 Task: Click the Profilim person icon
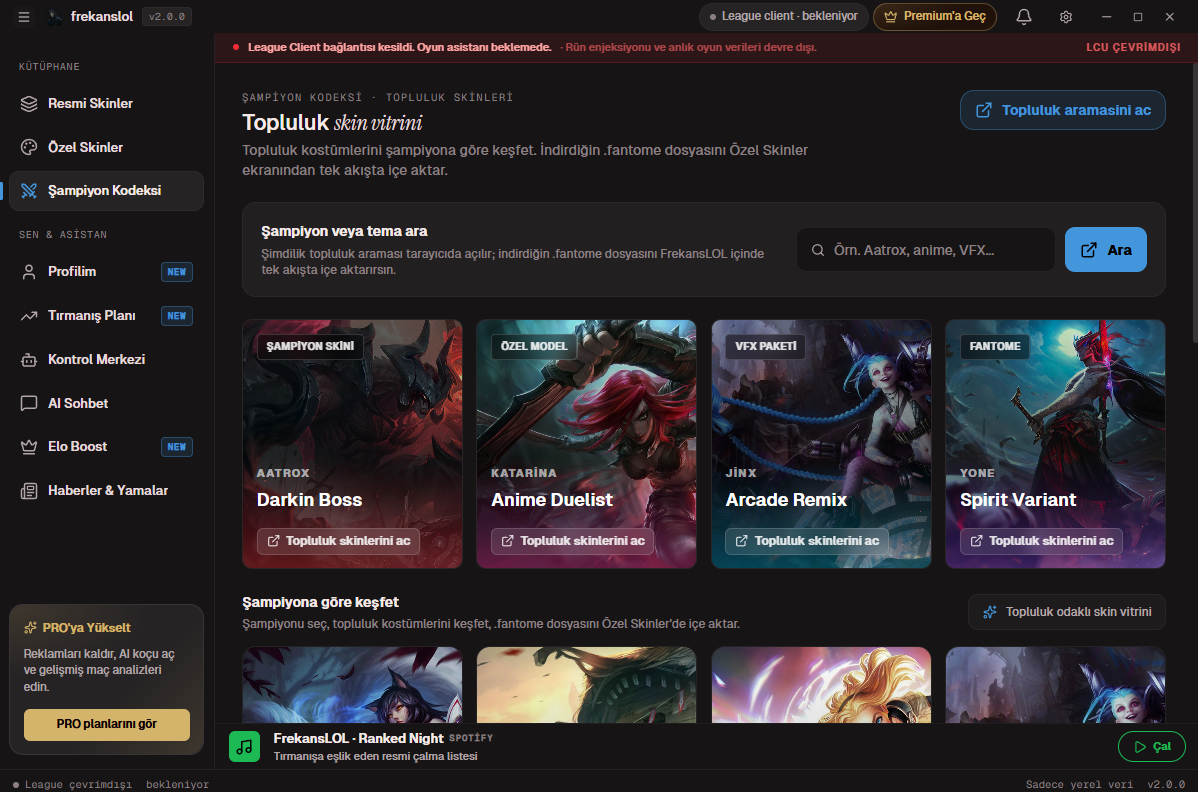(x=29, y=272)
